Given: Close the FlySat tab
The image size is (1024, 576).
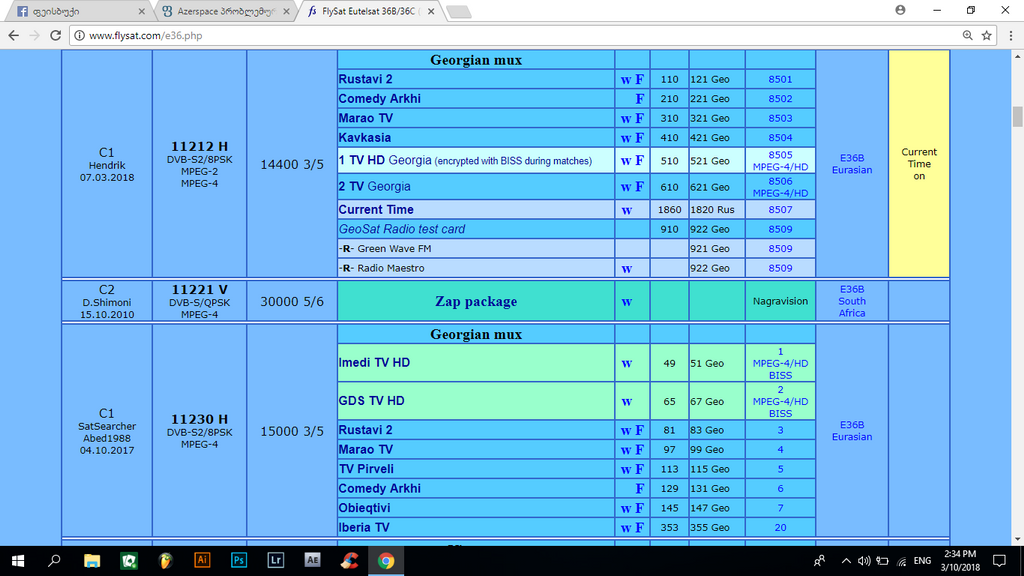Looking at the screenshot, I should (x=430, y=11).
